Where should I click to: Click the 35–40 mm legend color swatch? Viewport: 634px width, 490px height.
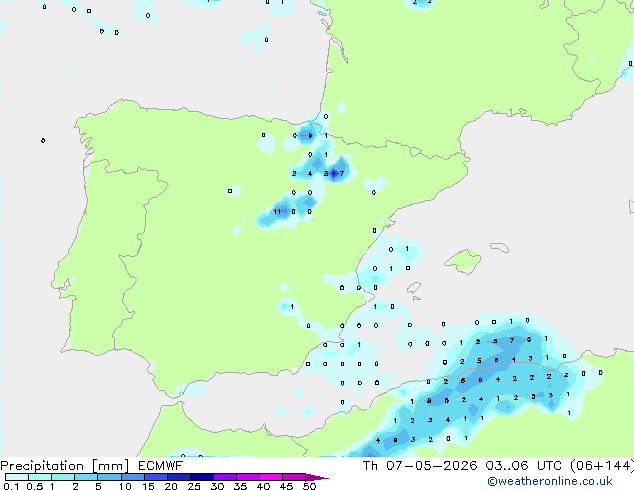[248, 477]
